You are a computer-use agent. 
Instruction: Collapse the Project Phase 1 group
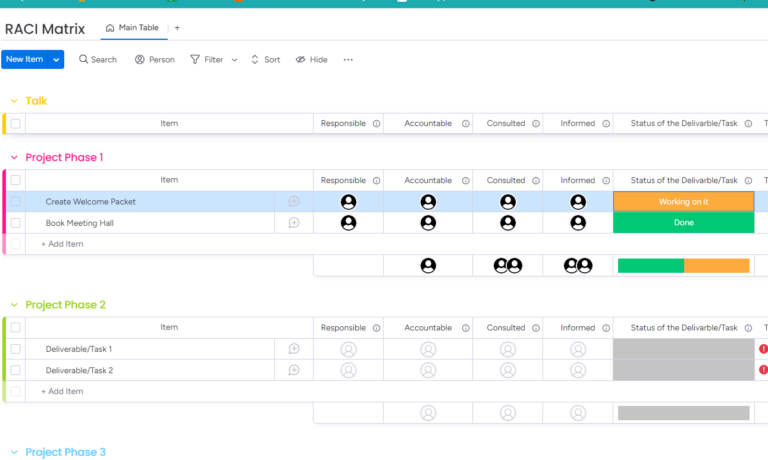pos(14,158)
